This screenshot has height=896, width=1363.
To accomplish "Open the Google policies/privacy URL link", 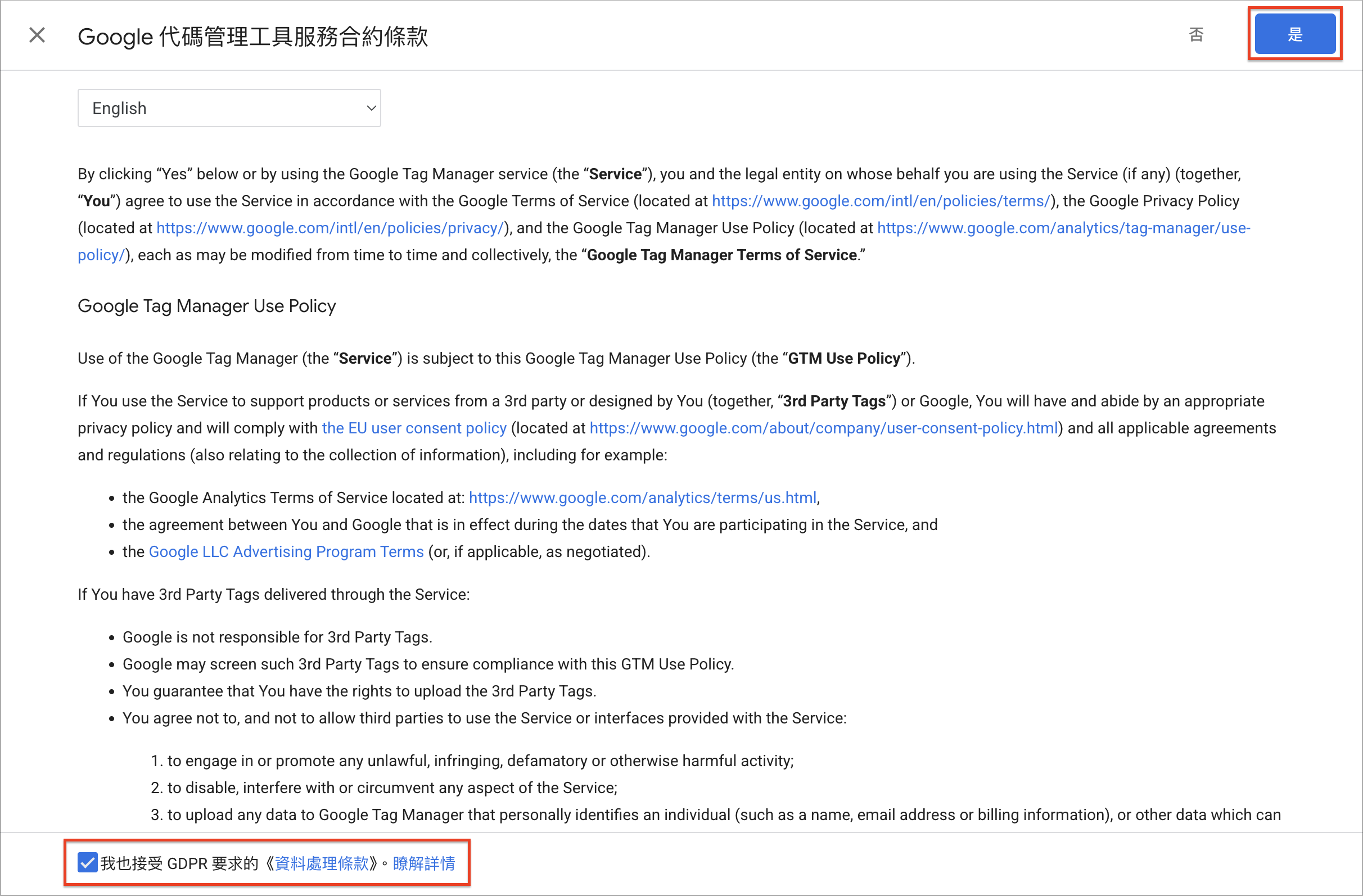I will (330, 228).
